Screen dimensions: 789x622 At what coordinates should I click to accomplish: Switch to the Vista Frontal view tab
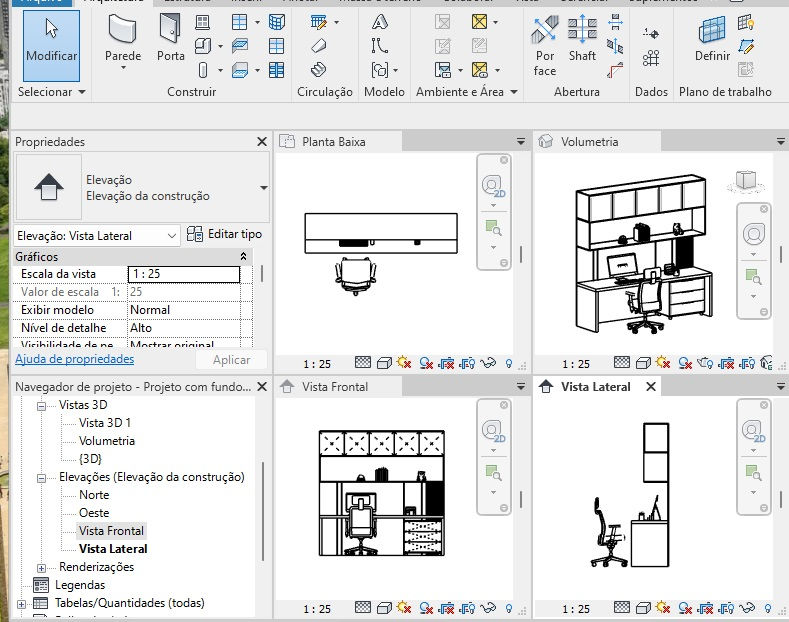pos(339,387)
